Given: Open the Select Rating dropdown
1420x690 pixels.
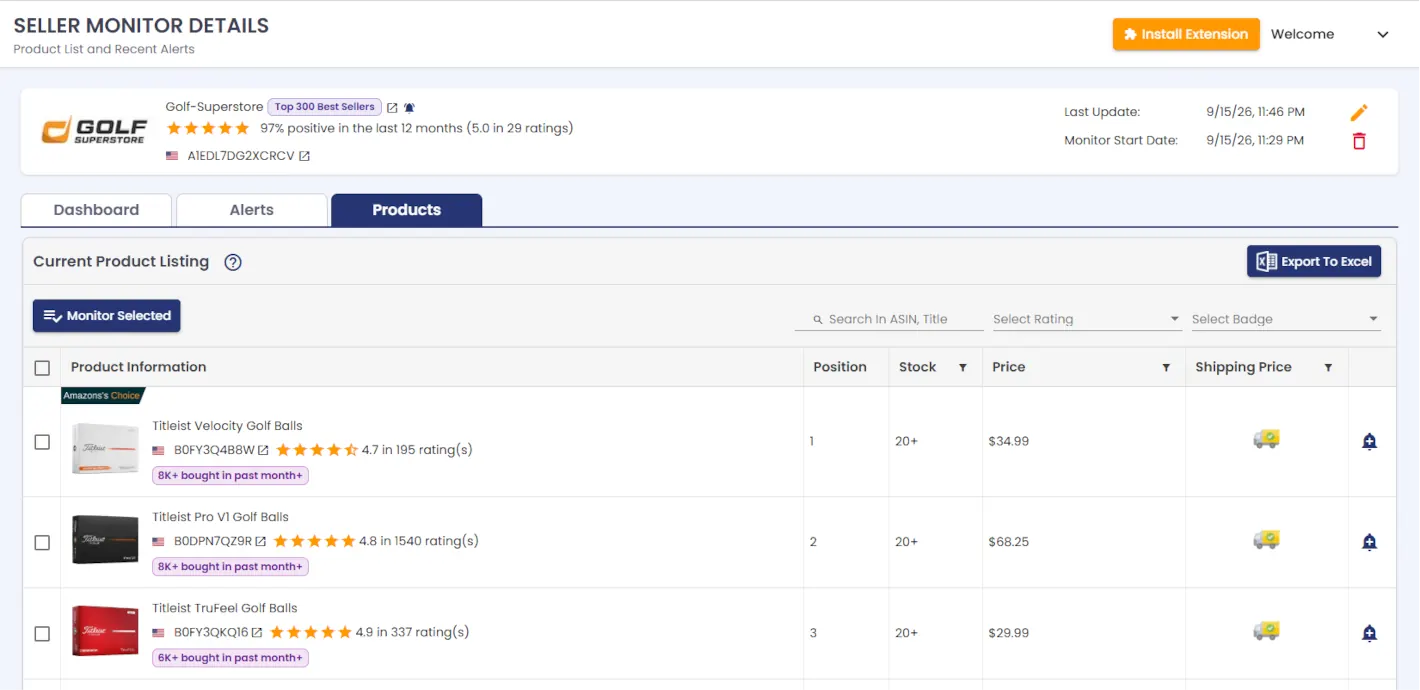Looking at the screenshot, I should [1086, 319].
